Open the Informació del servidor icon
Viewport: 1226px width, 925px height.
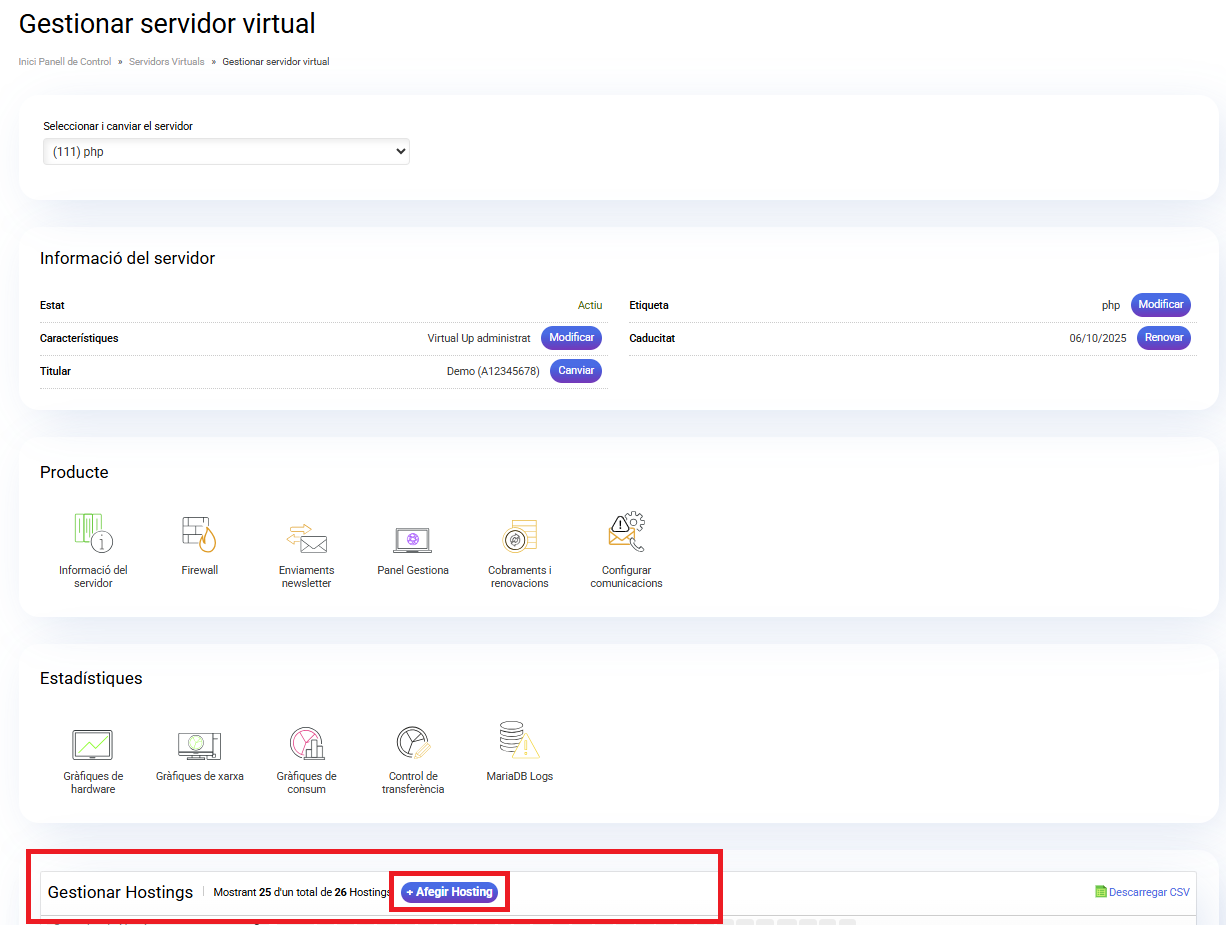93,535
